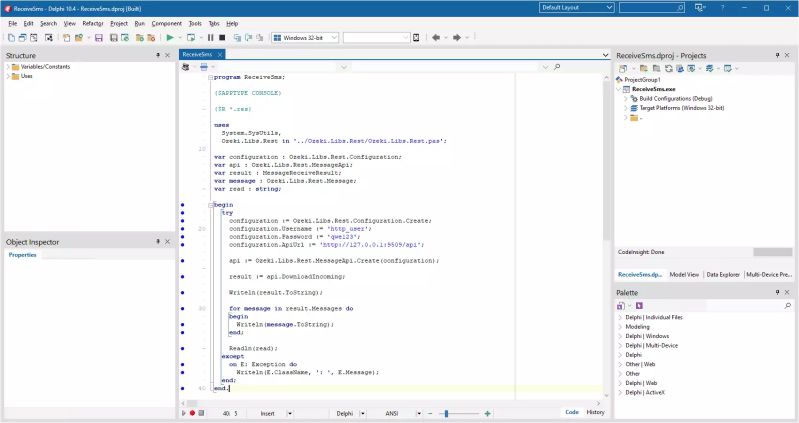This screenshot has width=799, height=423.
Task: Open the Component menu
Action: tap(167, 23)
